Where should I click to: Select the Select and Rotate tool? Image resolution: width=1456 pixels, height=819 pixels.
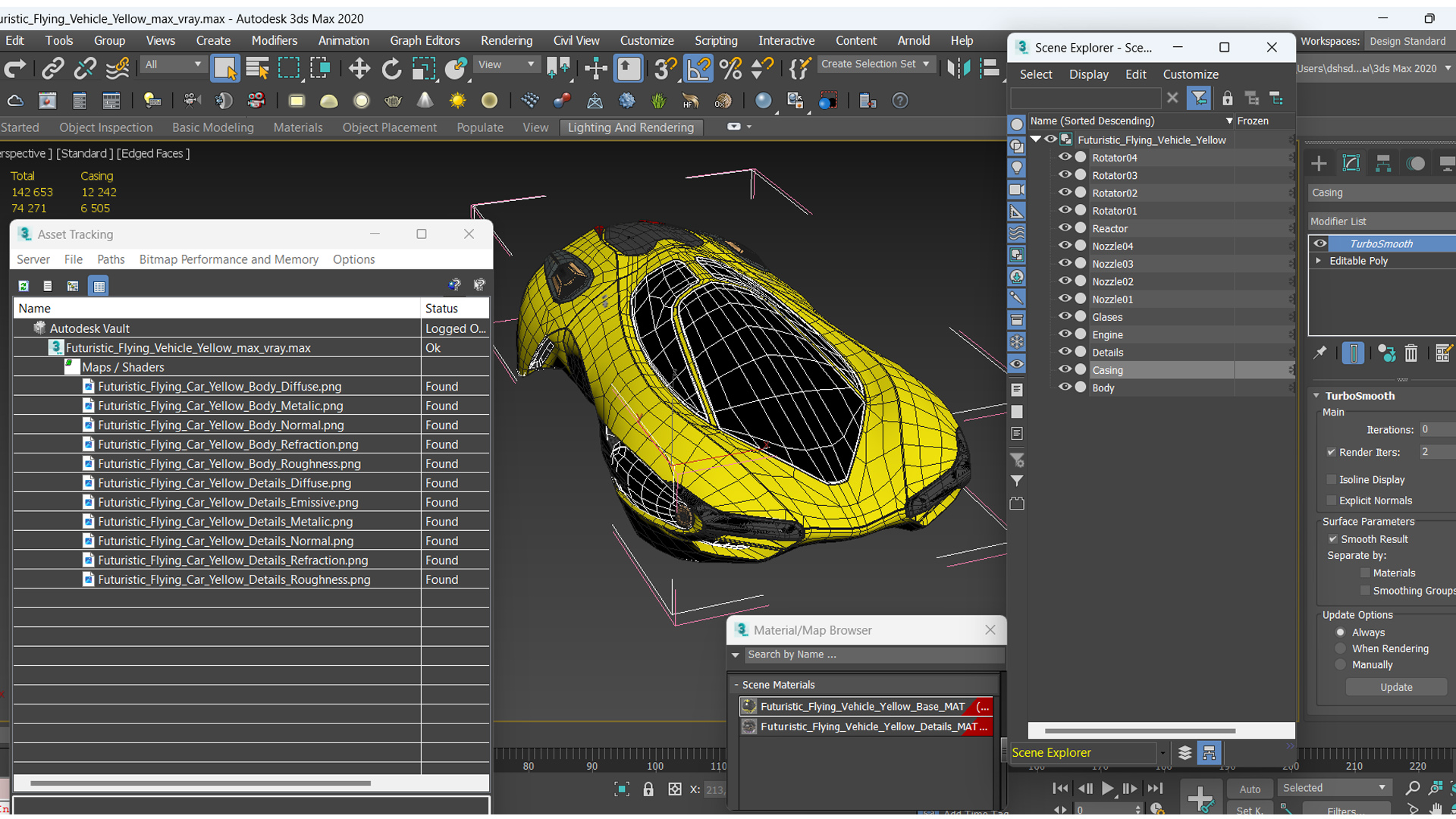point(391,69)
